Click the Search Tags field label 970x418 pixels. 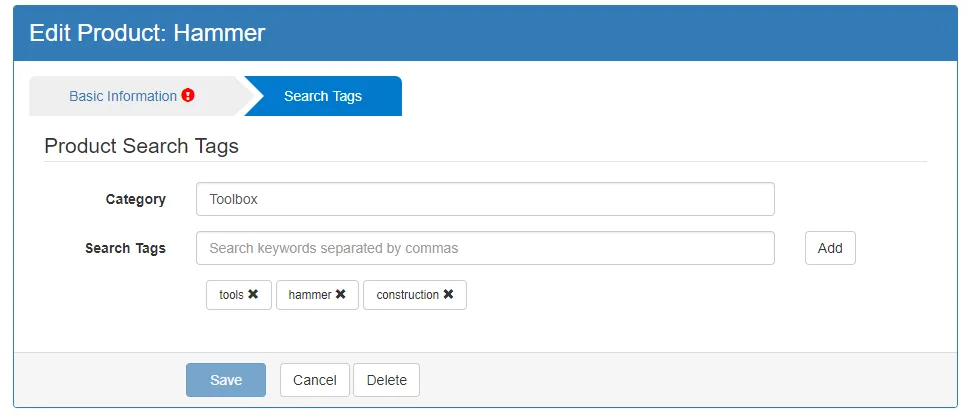tap(125, 248)
